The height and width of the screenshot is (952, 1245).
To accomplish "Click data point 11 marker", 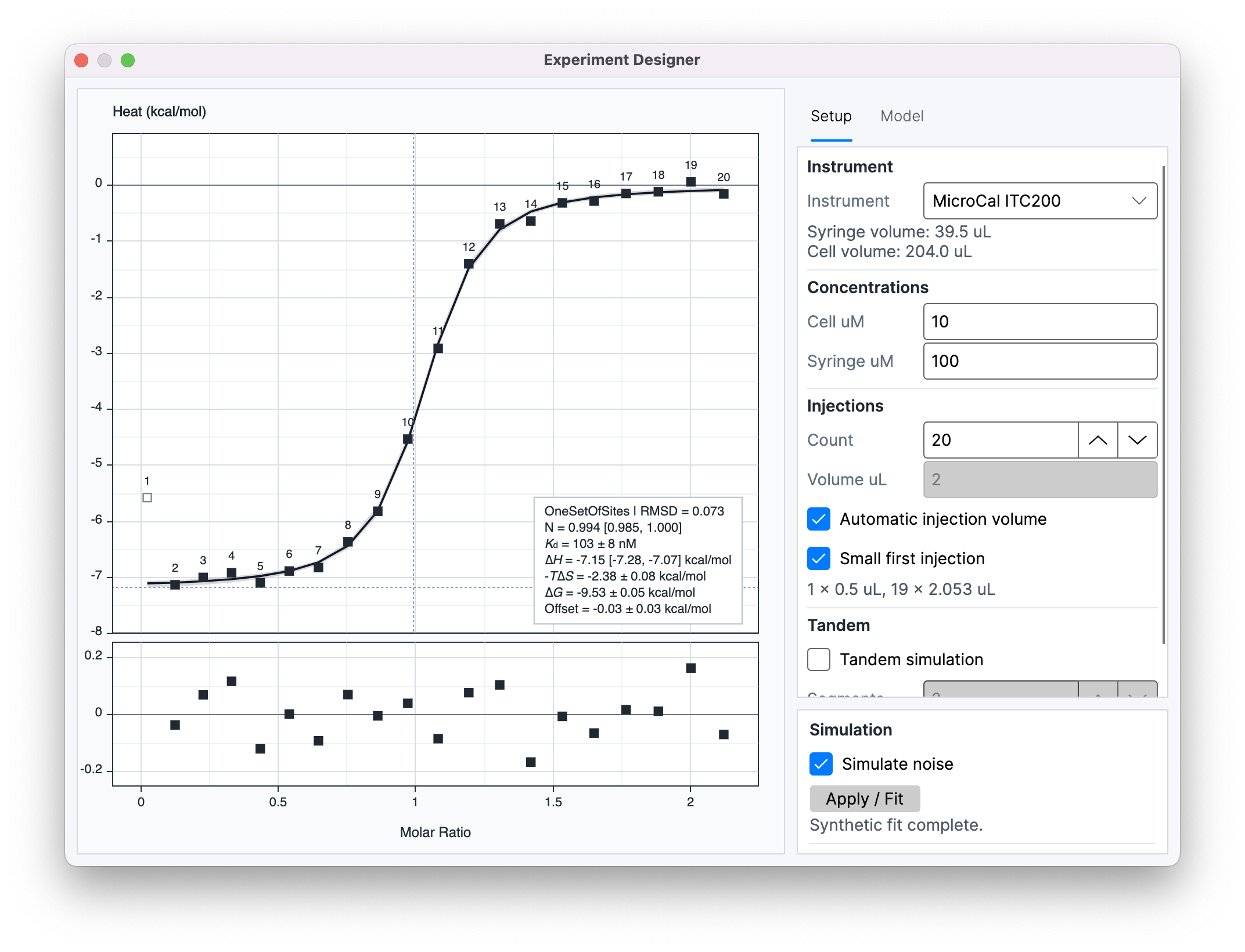I will 438,348.
